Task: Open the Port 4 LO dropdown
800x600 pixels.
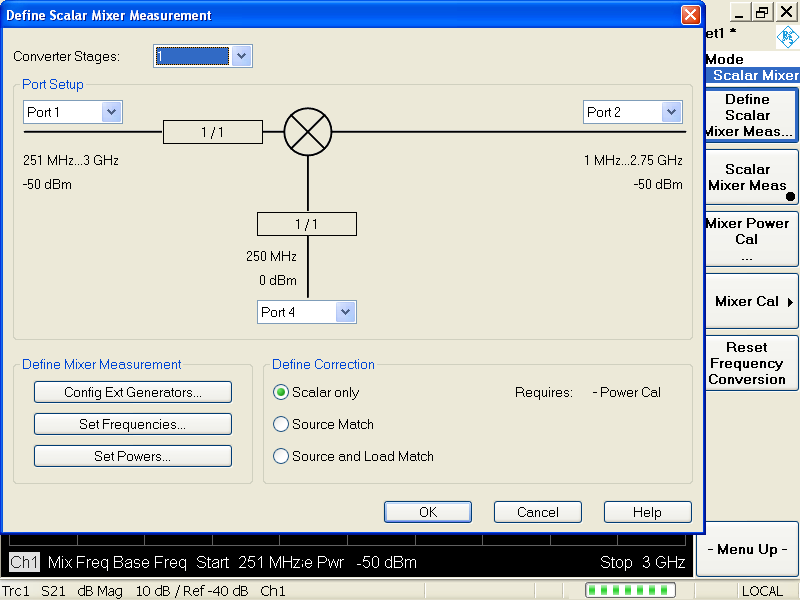Action: coord(345,313)
